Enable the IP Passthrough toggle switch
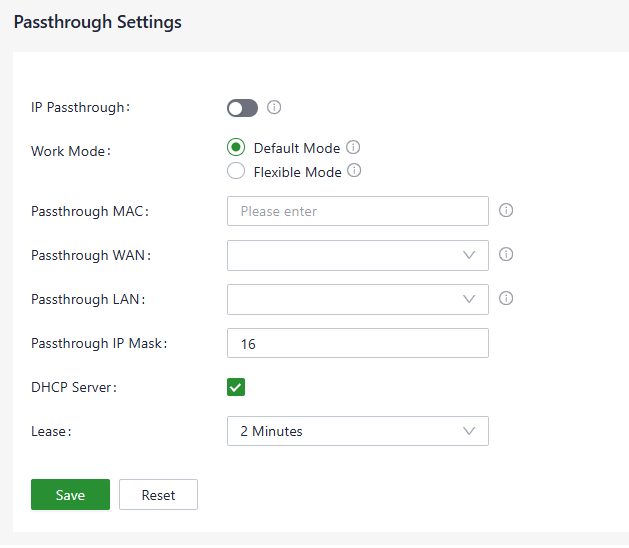The width and height of the screenshot is (629, 548). pyautogui.click(x=242, y=108)
